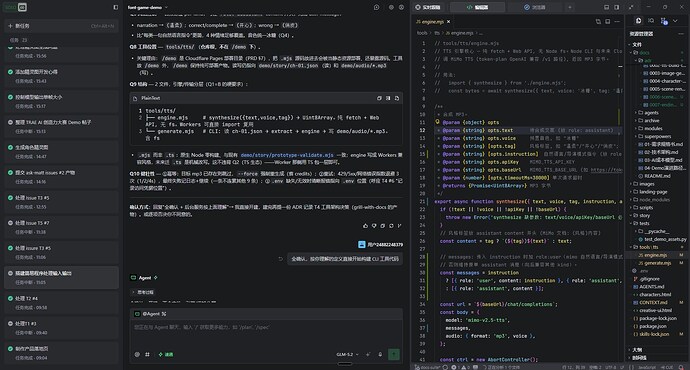Expand the superpowers folder
This screenshot has width=690, height=370.
pyautogui.click(x=658, y=136)
